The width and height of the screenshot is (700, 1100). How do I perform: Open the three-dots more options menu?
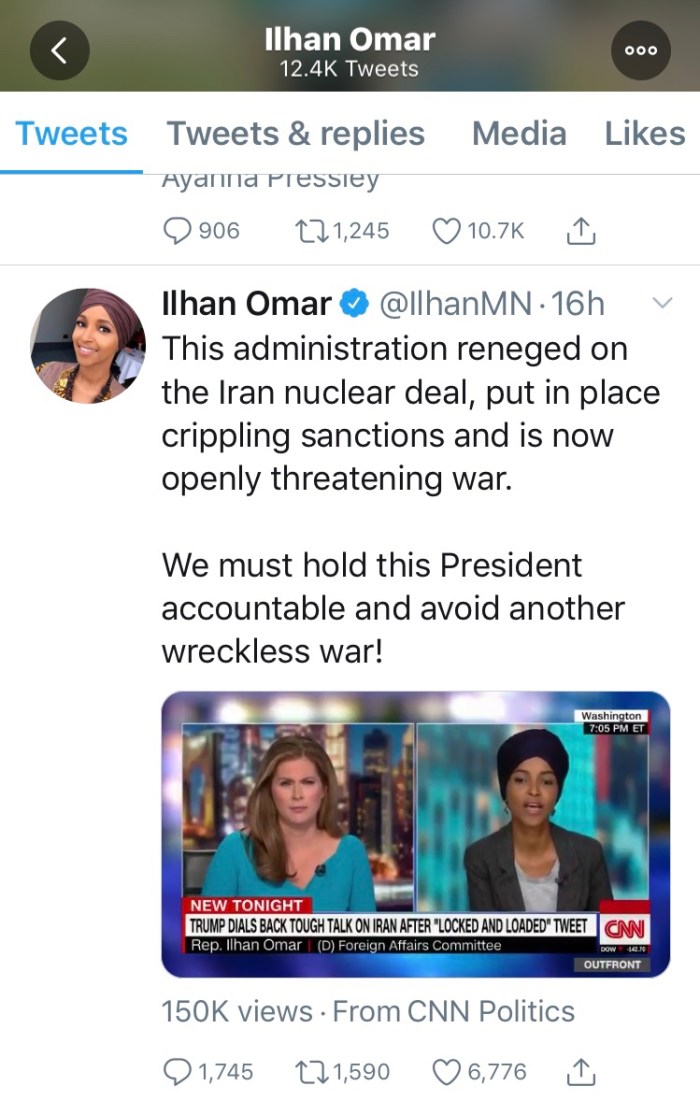640,50
